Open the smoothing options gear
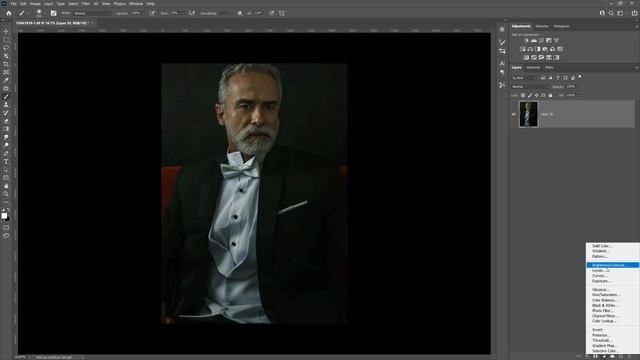Viewport: 640px width, 360px height. tap(240, 13)
